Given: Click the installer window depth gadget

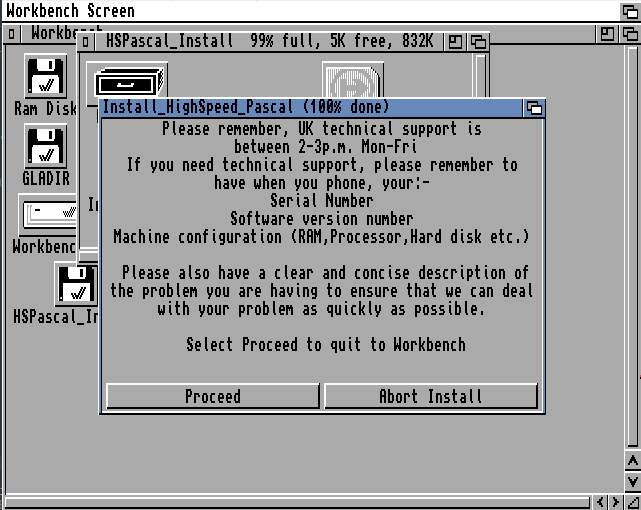Looking at the screenshot, I should [x=534, y=108].
